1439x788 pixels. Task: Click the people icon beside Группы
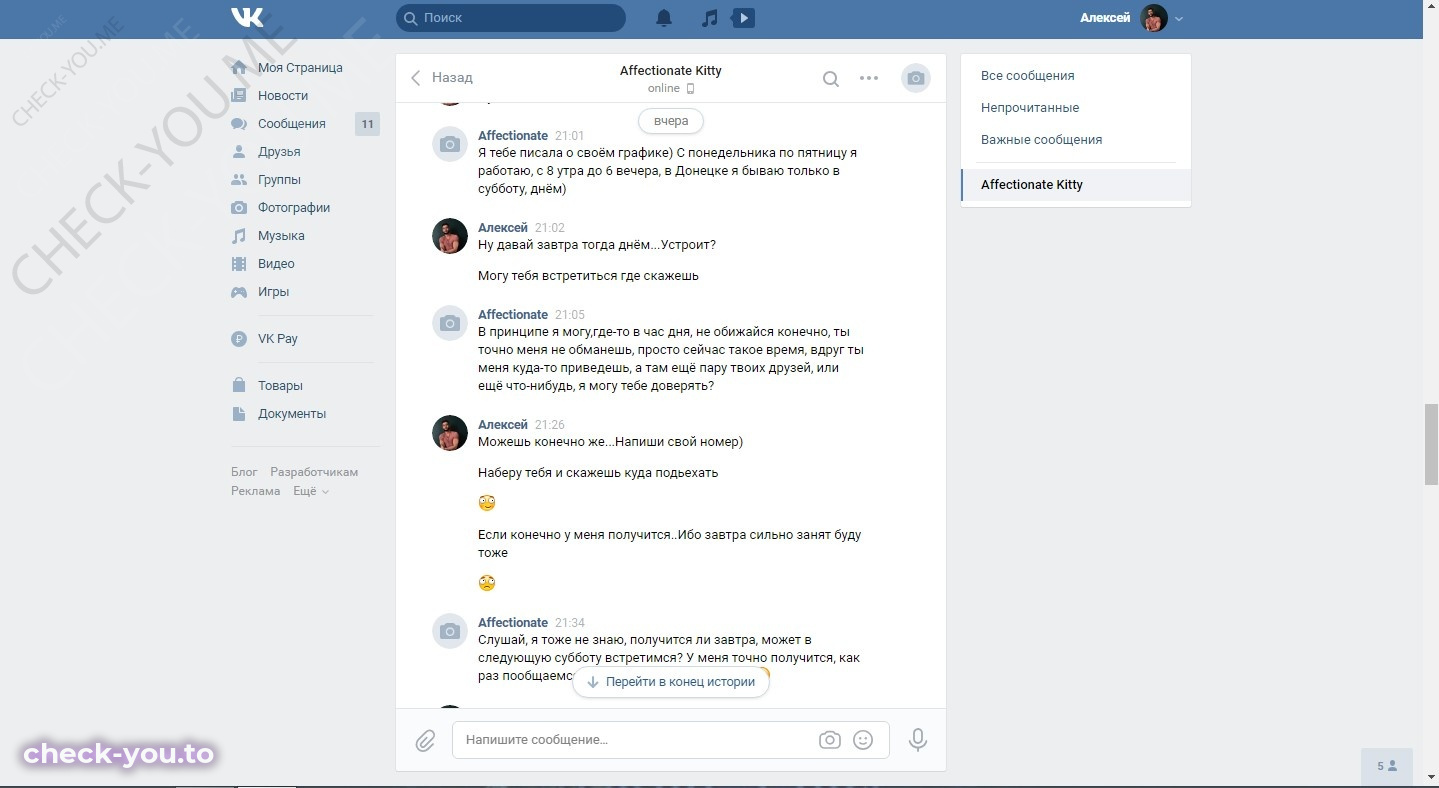239,180
